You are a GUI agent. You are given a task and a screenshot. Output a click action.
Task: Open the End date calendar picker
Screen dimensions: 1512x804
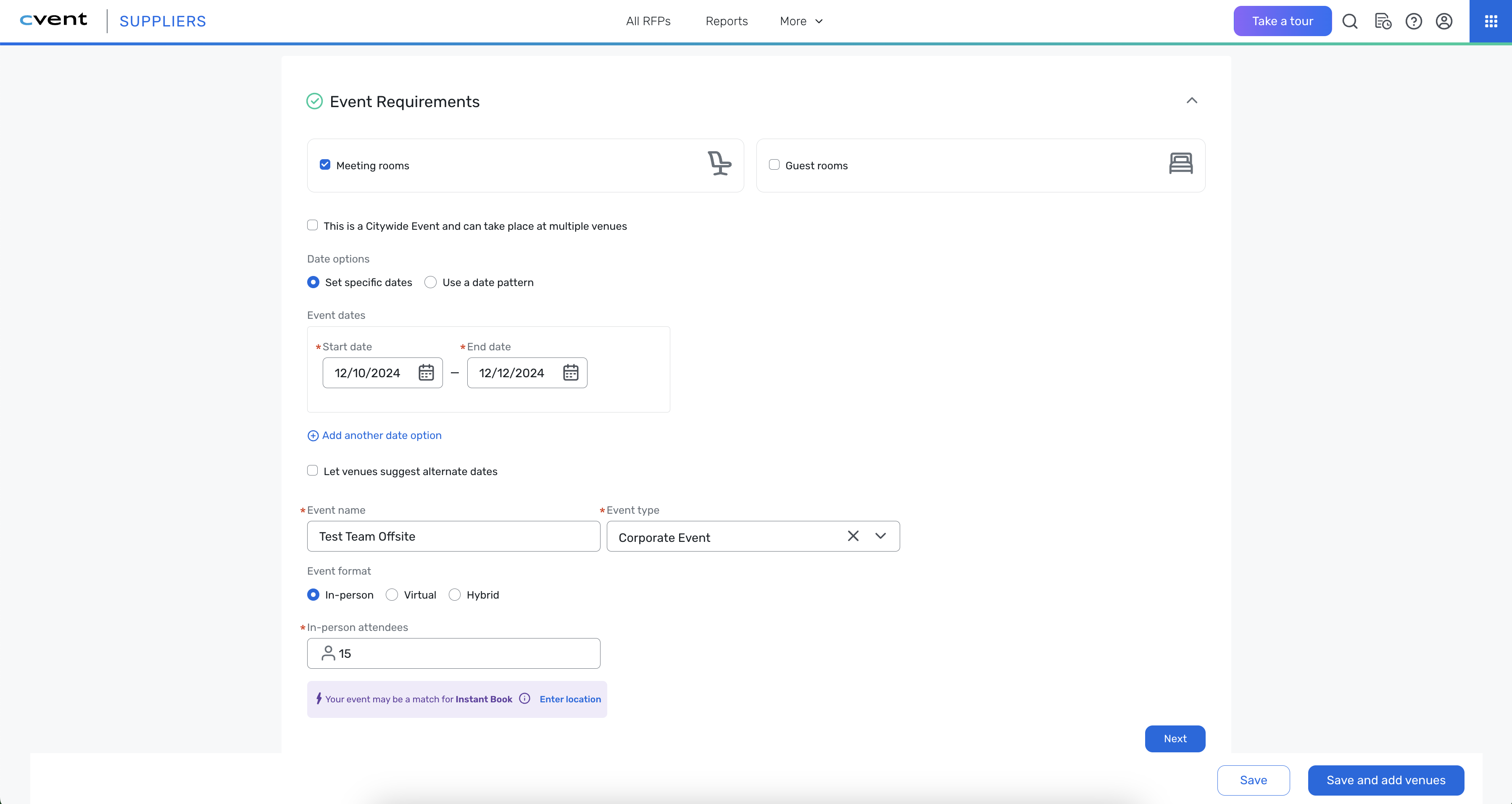coord(571,373)
